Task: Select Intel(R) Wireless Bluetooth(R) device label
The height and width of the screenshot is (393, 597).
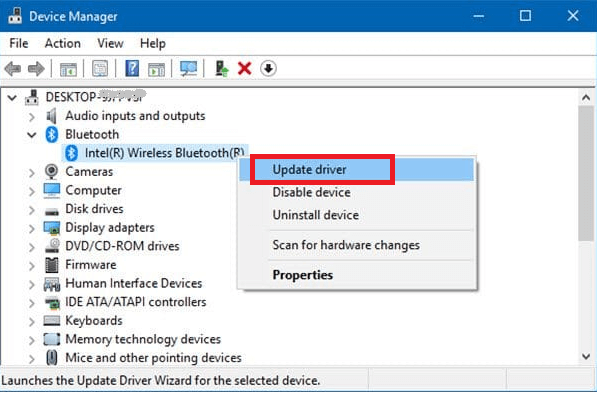Action: click(164, 153)
